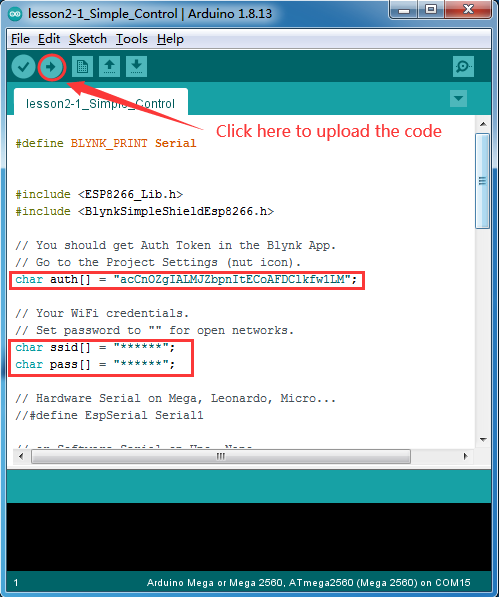Click the line number '1' in status bar

(x=16, y=583)
